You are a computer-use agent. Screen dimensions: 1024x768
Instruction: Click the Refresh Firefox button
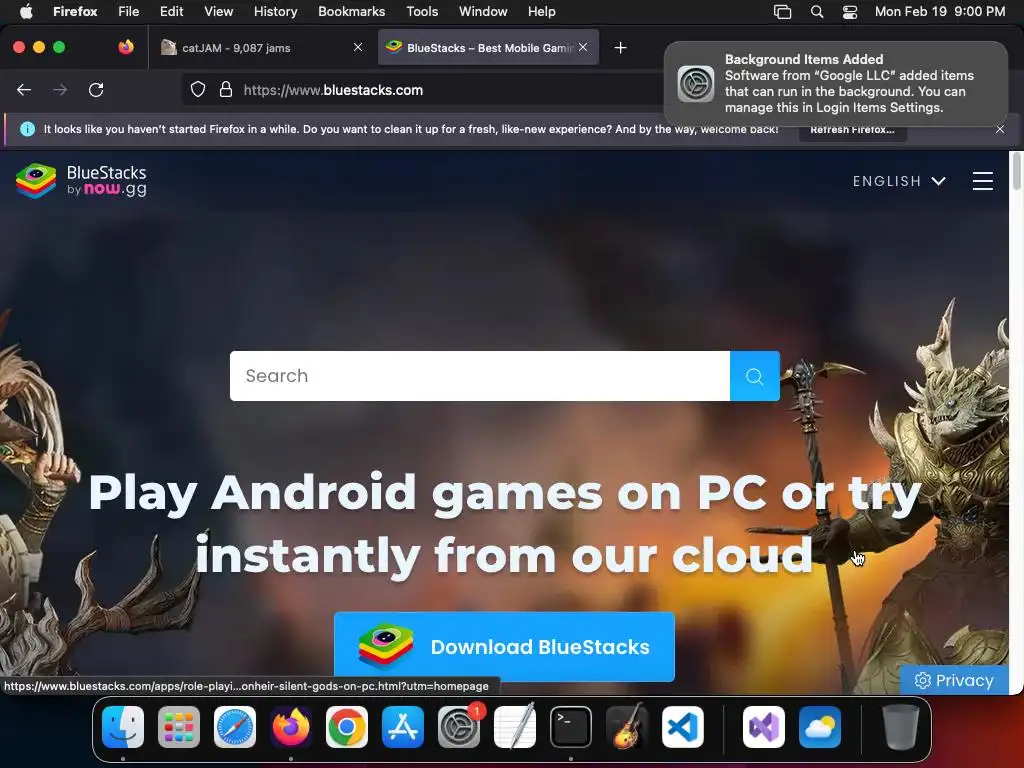click(852, 129)
